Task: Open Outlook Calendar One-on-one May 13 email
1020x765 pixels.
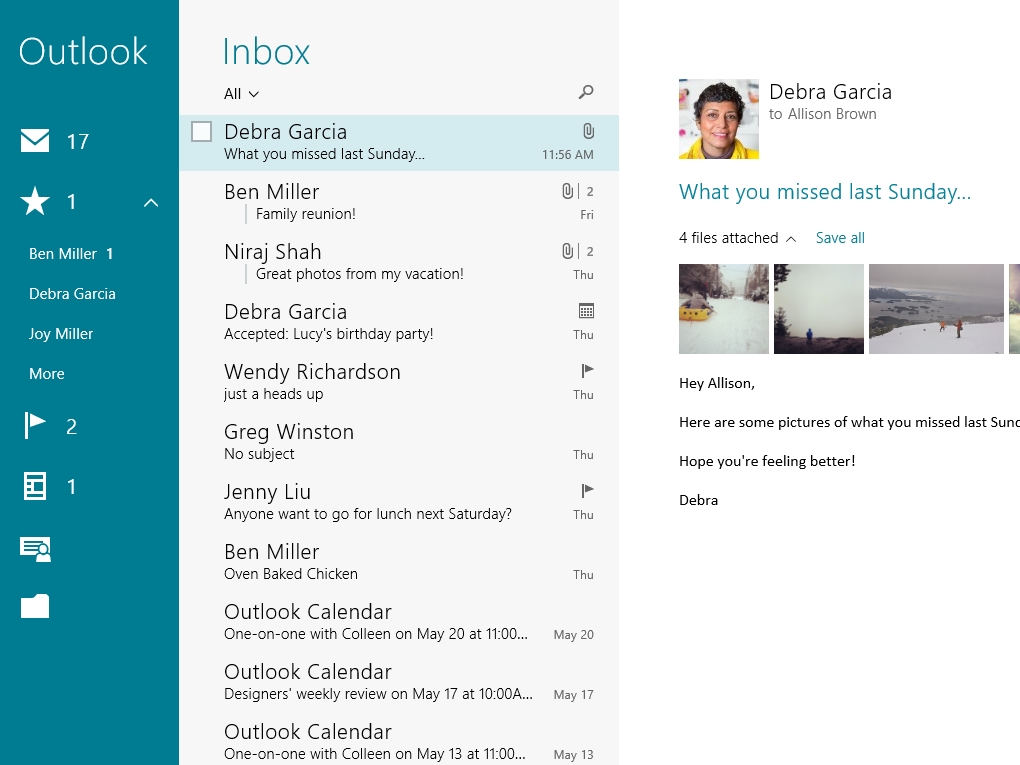Action: (399, 741)
